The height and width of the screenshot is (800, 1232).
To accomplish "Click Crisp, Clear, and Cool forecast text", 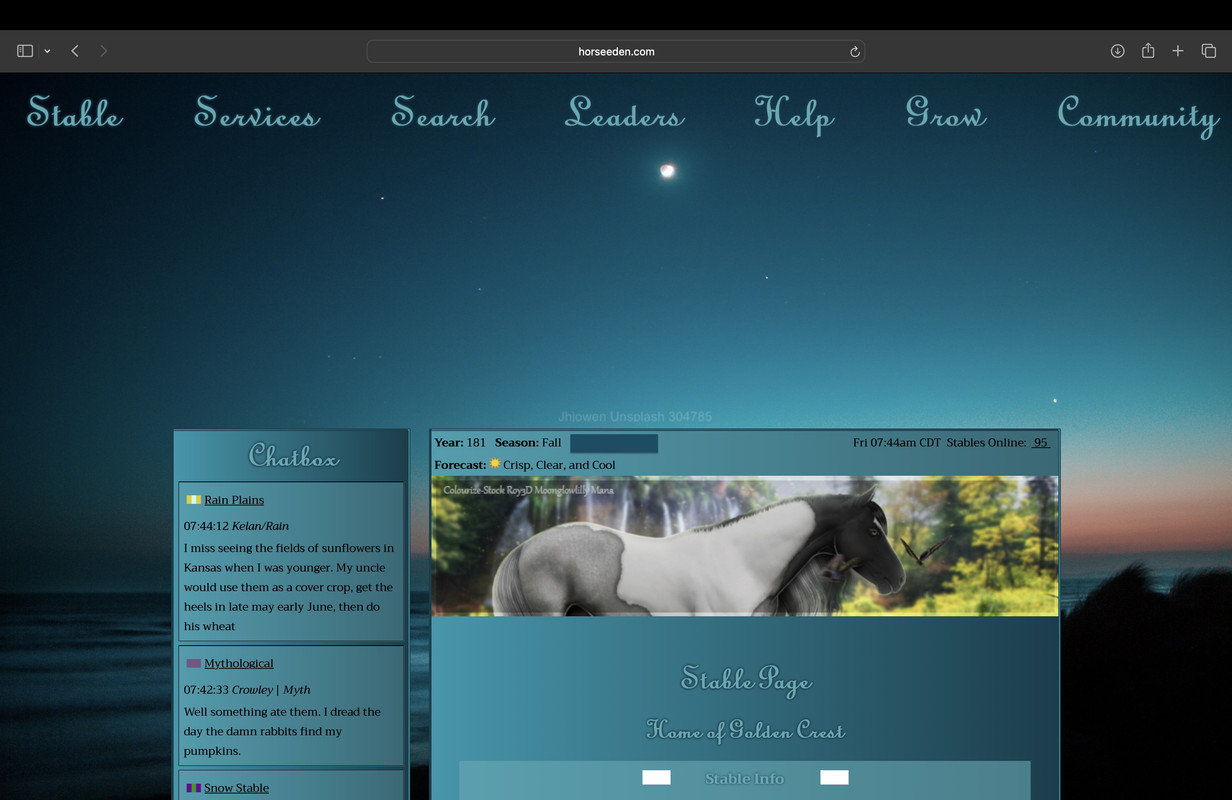I will click(x=560, y=465).
